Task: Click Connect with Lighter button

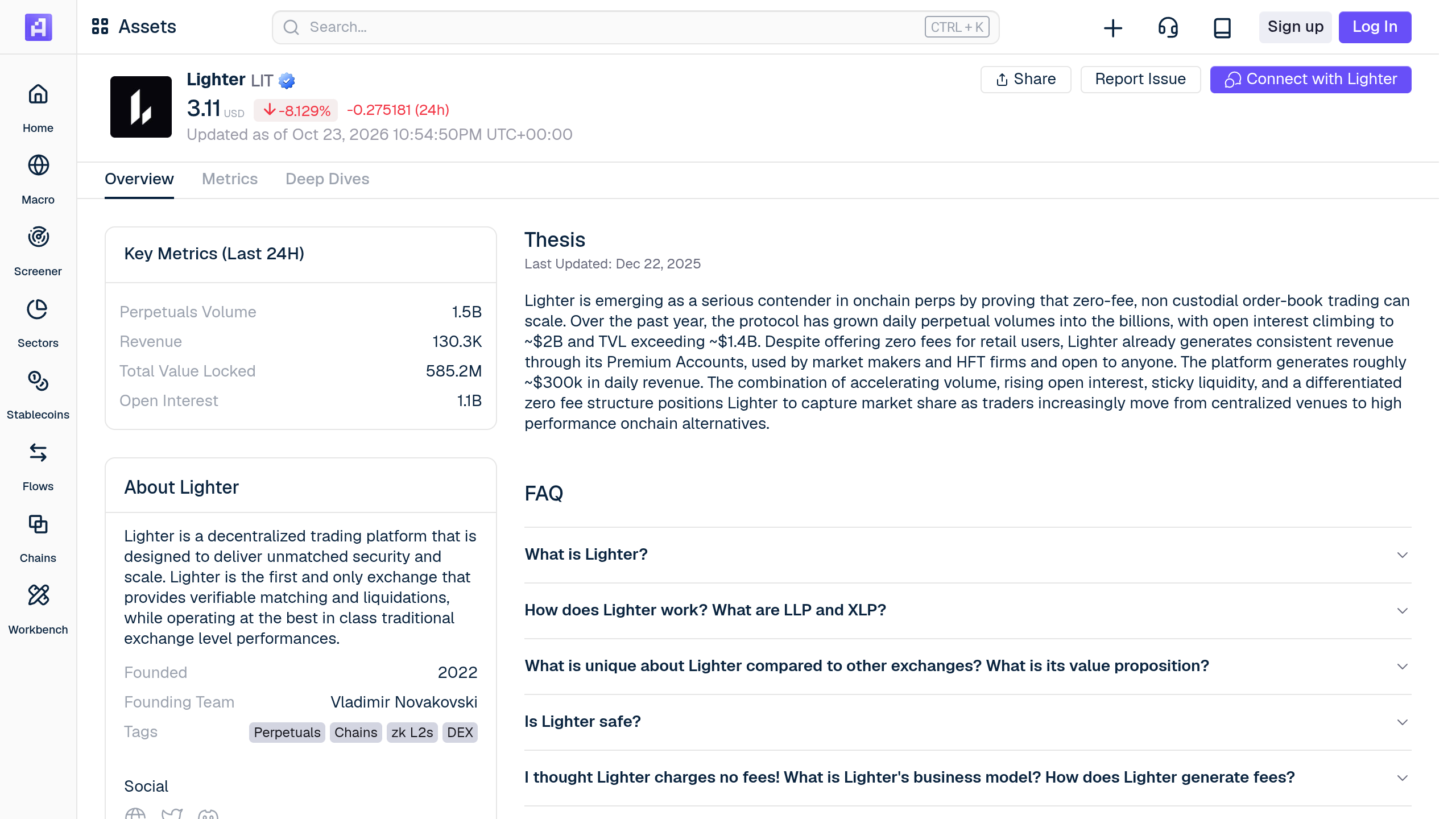Action: point(1311,80)
